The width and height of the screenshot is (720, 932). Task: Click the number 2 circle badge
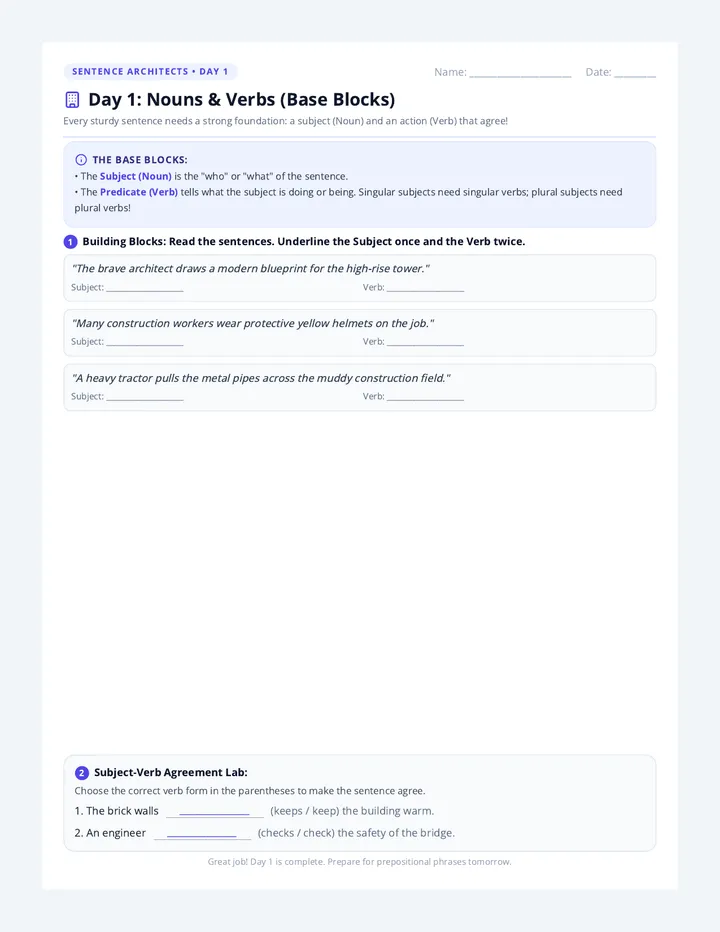81,773
